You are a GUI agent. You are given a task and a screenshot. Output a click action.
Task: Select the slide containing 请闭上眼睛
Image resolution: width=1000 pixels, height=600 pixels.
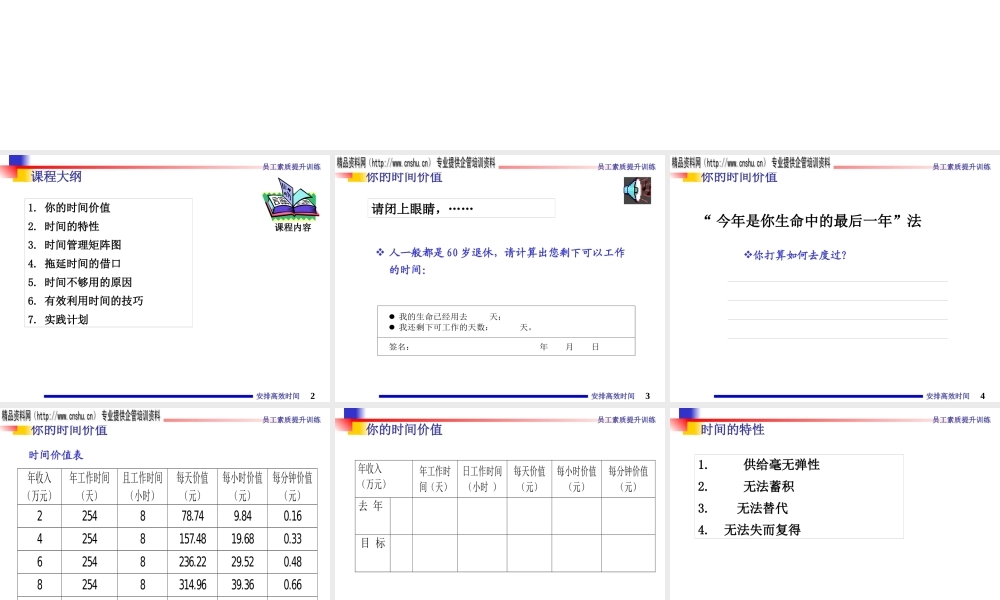(500, 277)
